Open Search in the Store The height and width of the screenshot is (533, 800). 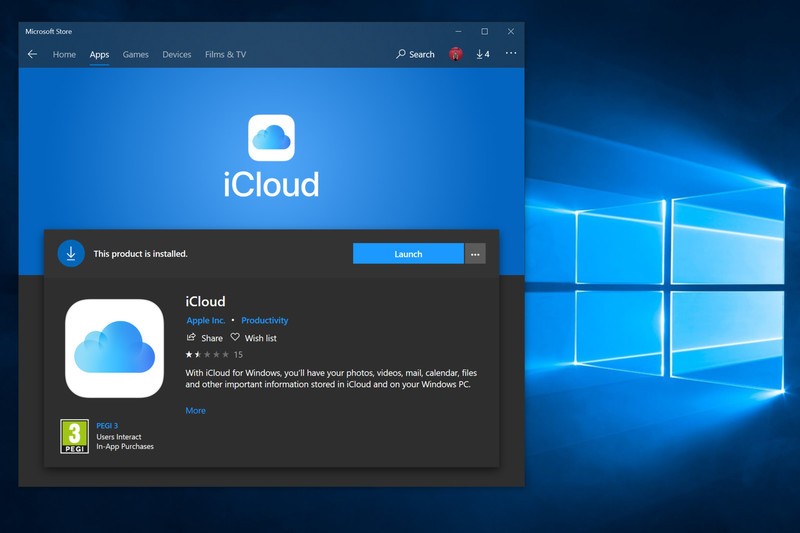click(415, 54)
